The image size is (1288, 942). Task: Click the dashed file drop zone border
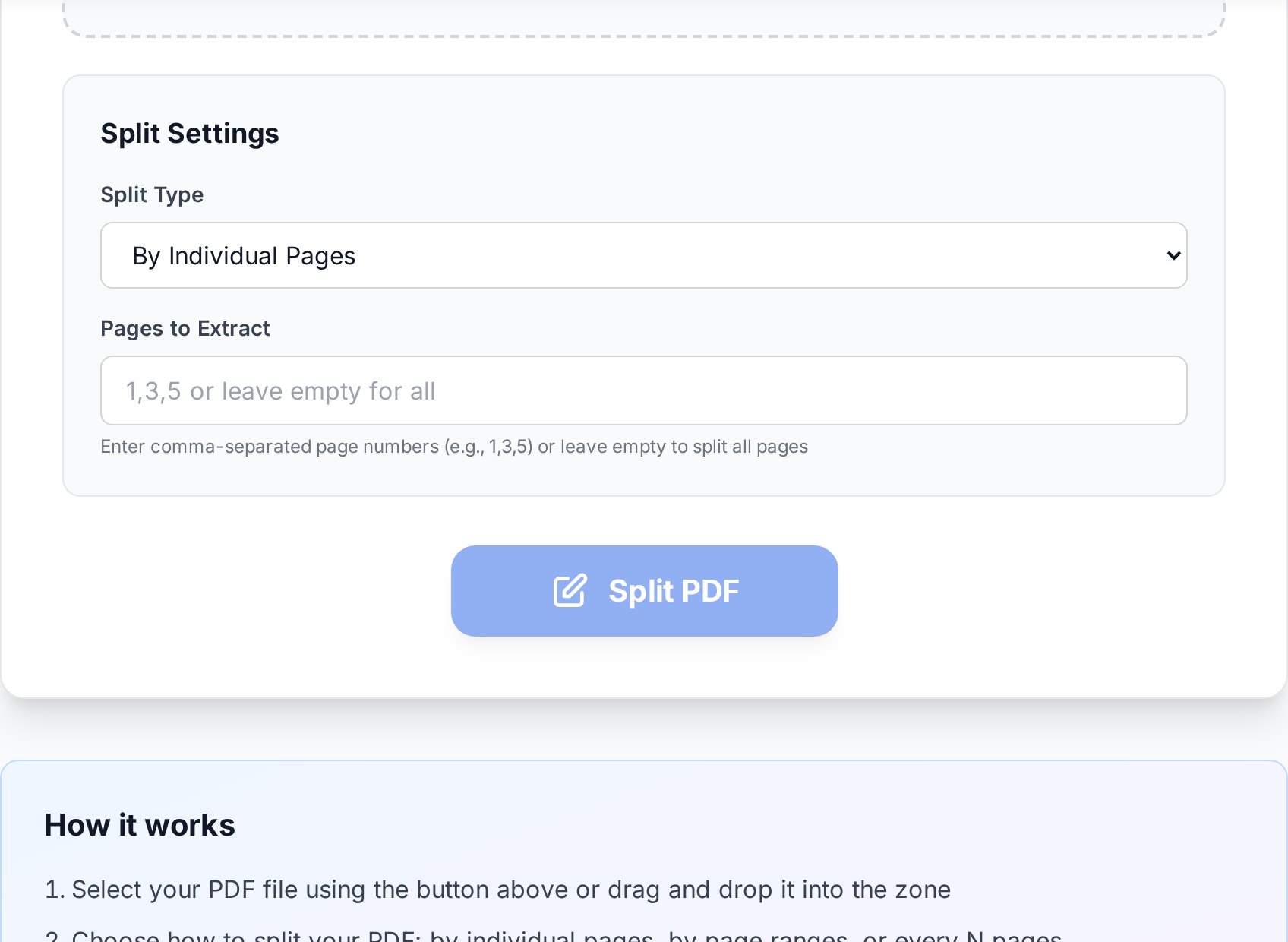(644, 35)
